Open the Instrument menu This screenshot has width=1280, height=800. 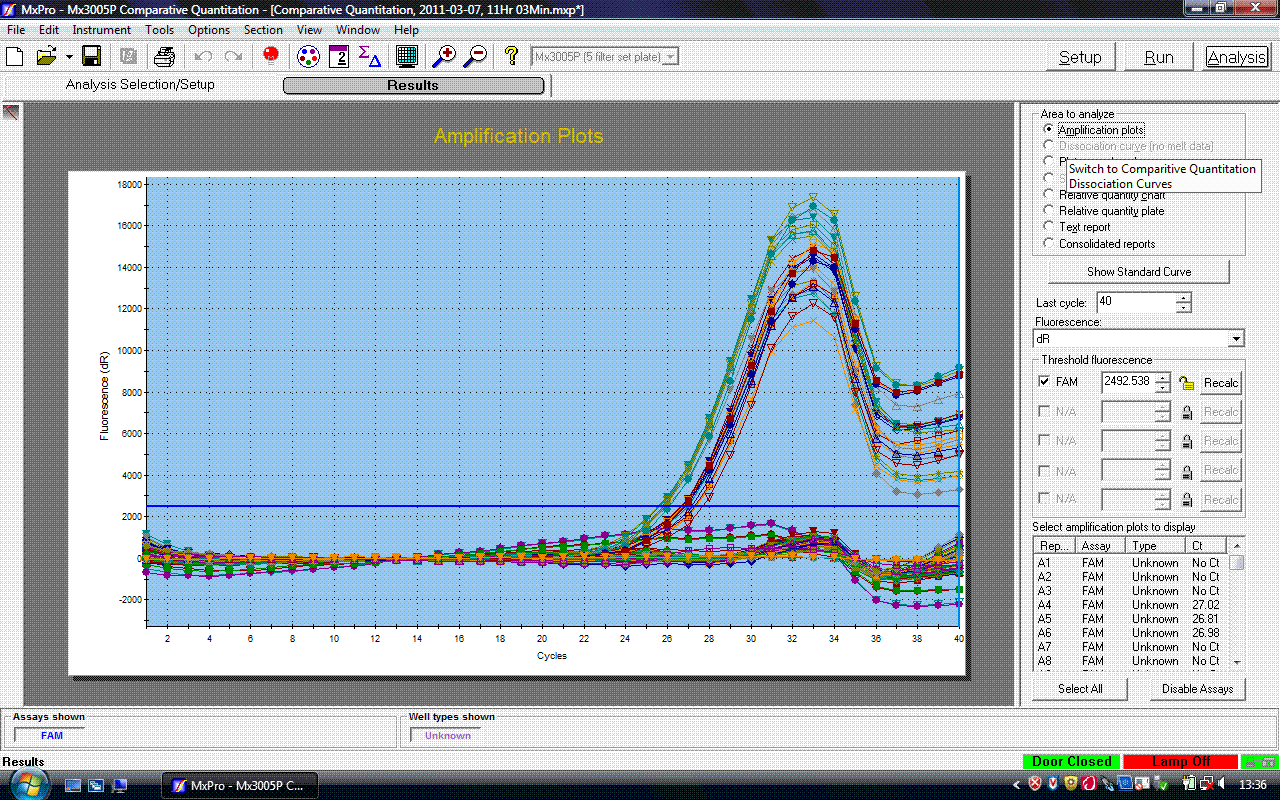(101, 30)
